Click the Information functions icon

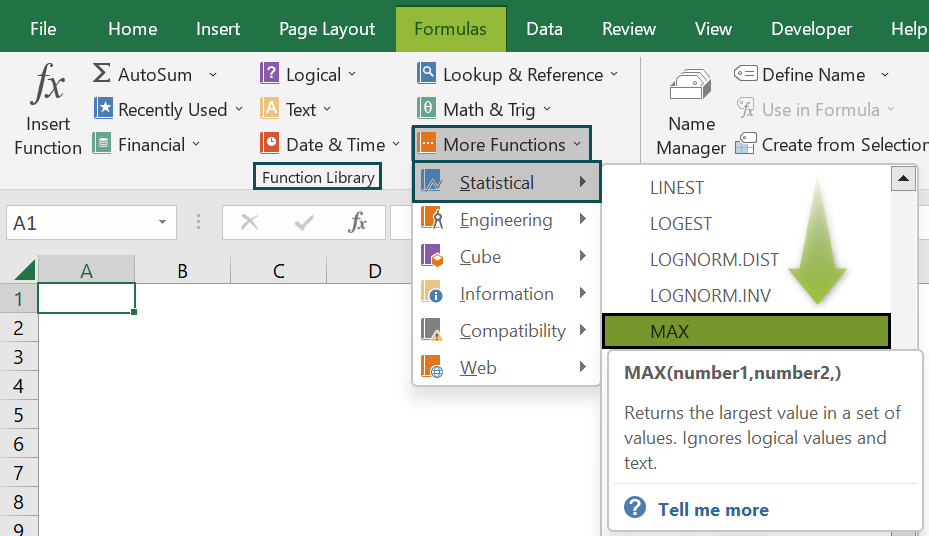432,293
